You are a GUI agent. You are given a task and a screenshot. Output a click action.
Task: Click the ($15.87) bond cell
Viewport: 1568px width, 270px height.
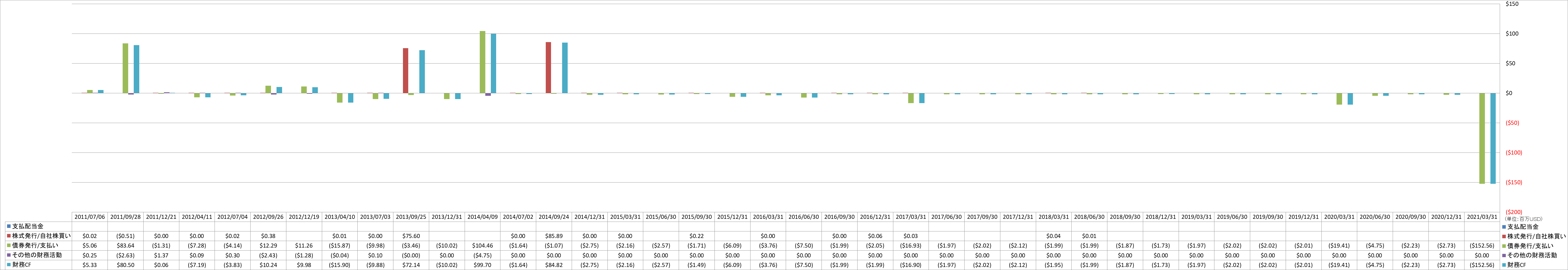340,246
